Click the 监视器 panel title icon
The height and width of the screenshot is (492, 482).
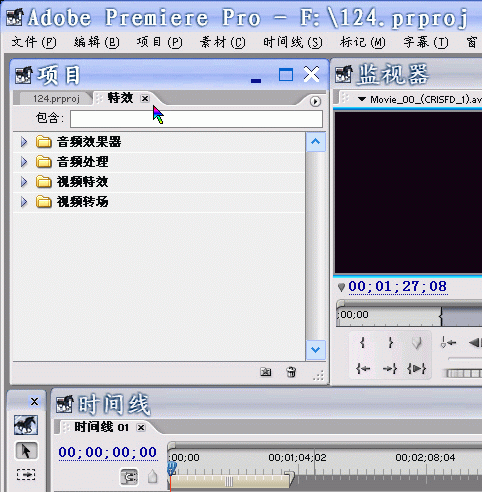pyautogui.click(x=344, y=74)
